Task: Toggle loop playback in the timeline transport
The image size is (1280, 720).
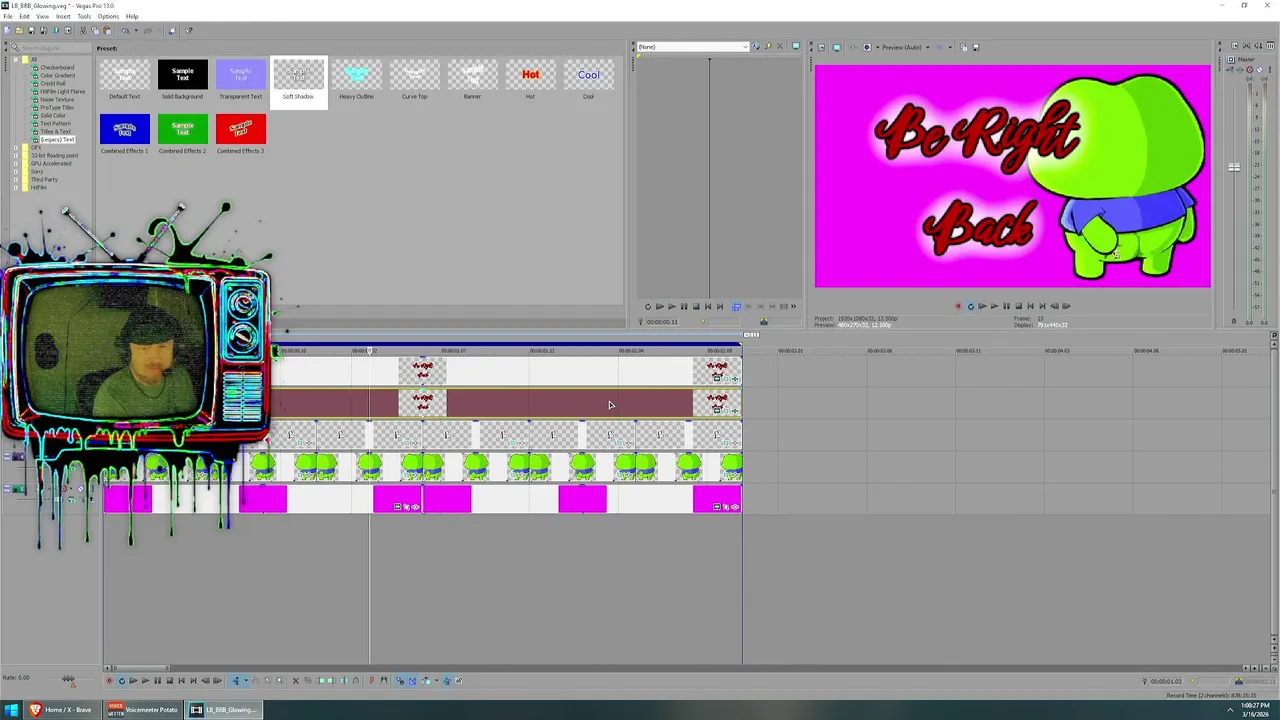Action: point(122,681)
